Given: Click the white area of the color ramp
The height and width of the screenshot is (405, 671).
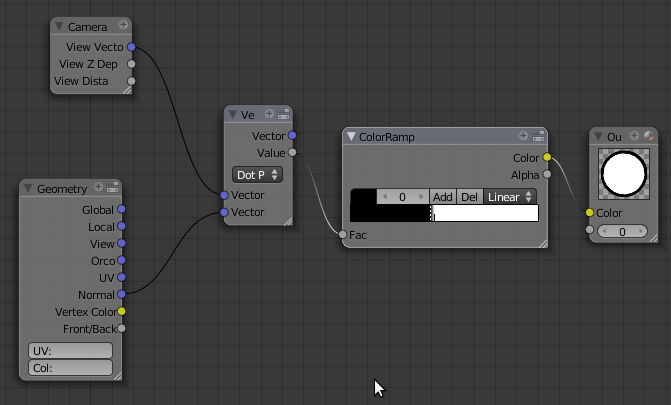Looking at the screenshot, I should pyautogui.click(x=487, y=213).
